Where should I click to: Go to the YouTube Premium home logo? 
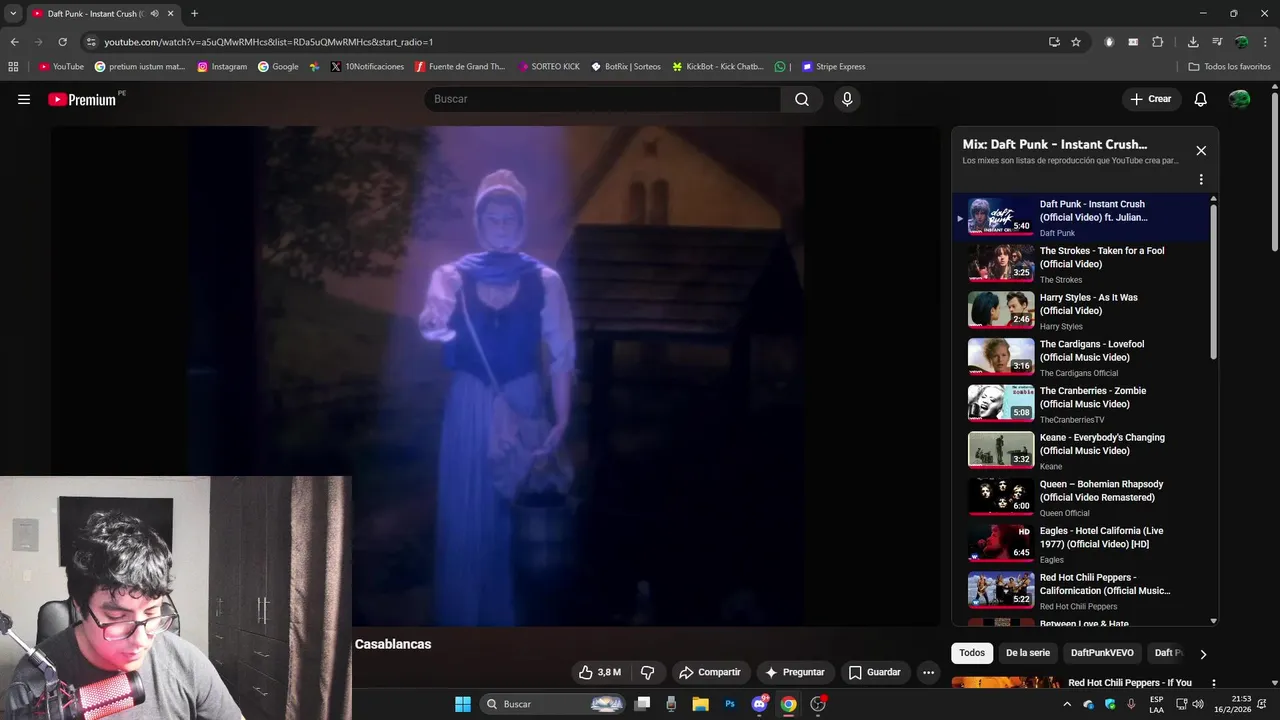[82, 99]
